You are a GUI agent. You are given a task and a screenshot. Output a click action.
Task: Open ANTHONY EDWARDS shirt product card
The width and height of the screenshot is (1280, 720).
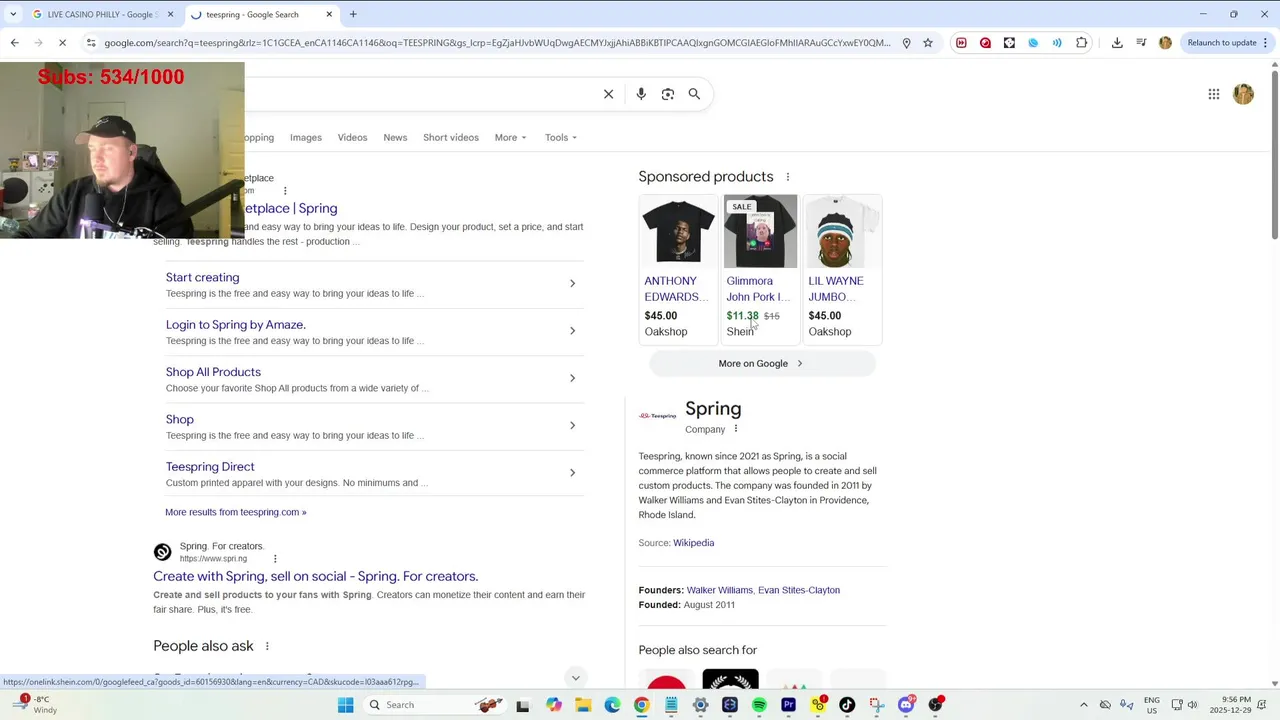coord(678,269)
